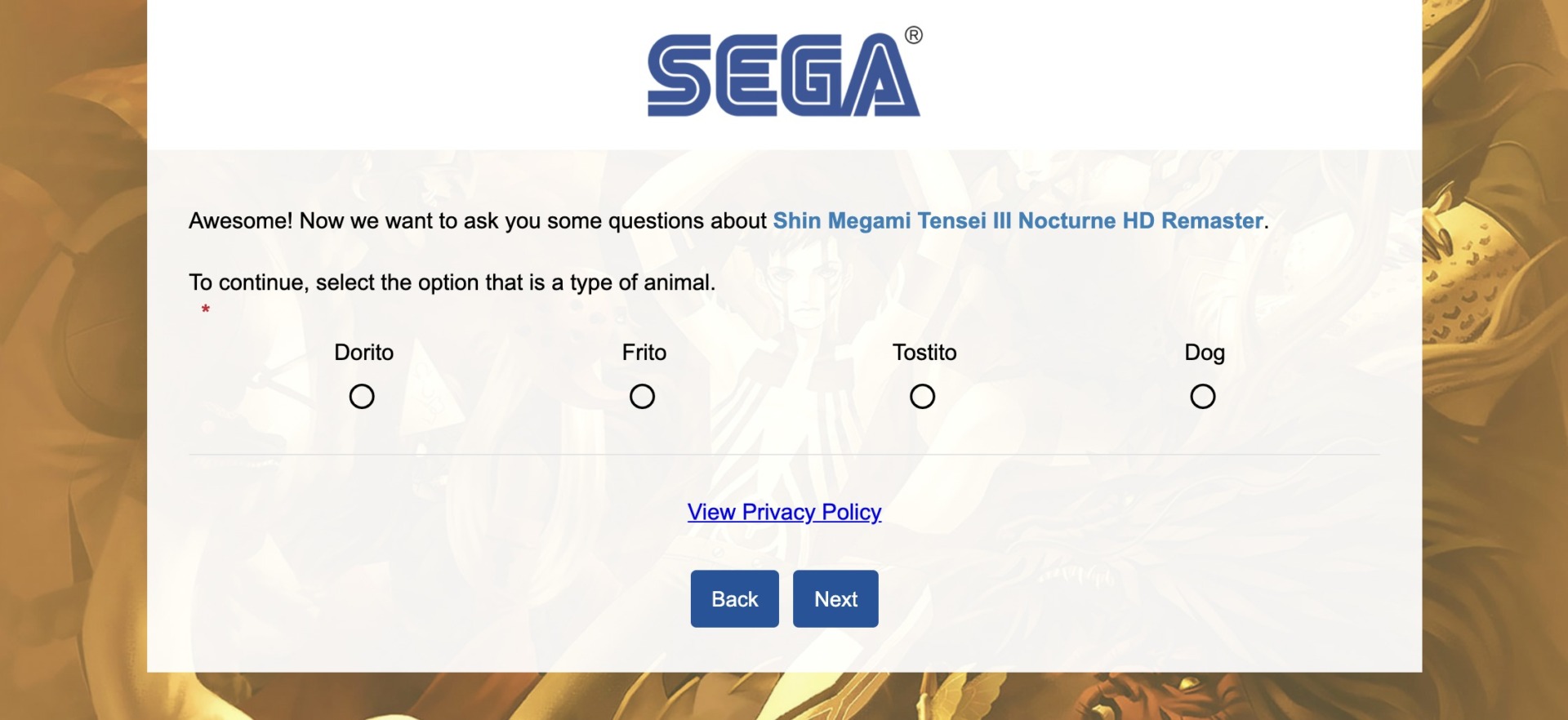Click the animal question instruction text
1568x720 pixels.
(x=452, y=282)
